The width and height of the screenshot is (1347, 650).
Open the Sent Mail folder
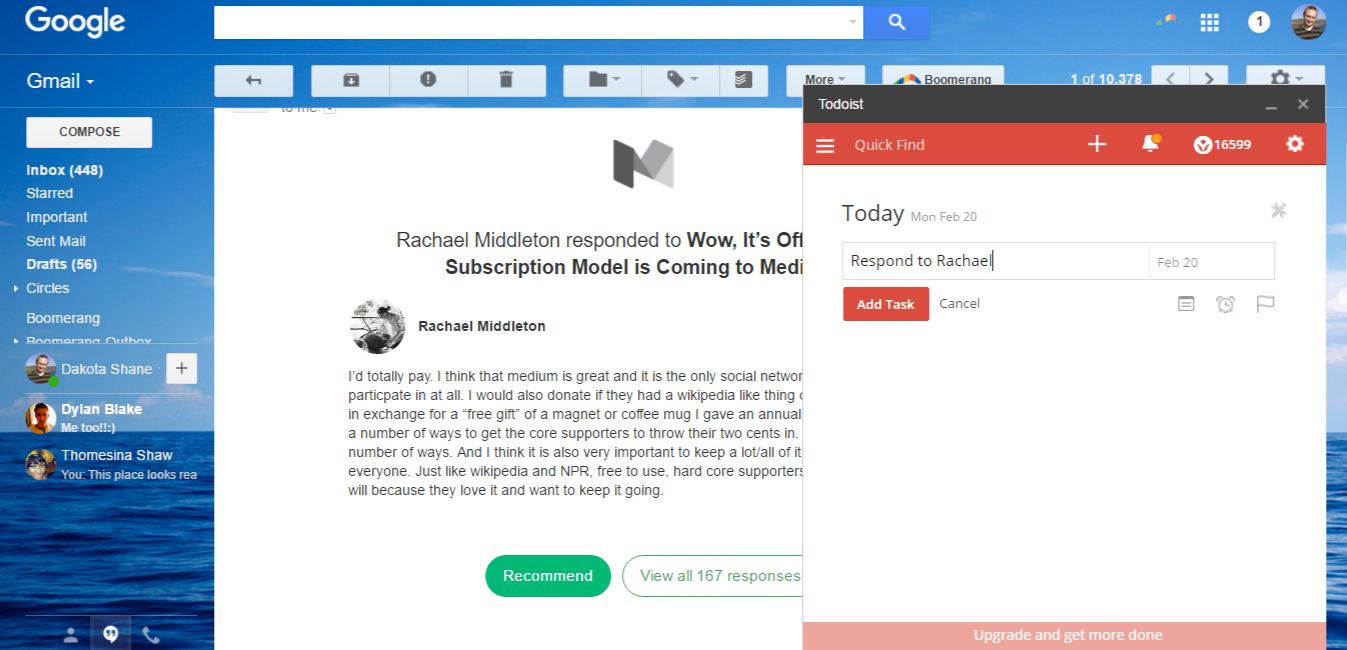pyautogui.click(x=56, y=241)
